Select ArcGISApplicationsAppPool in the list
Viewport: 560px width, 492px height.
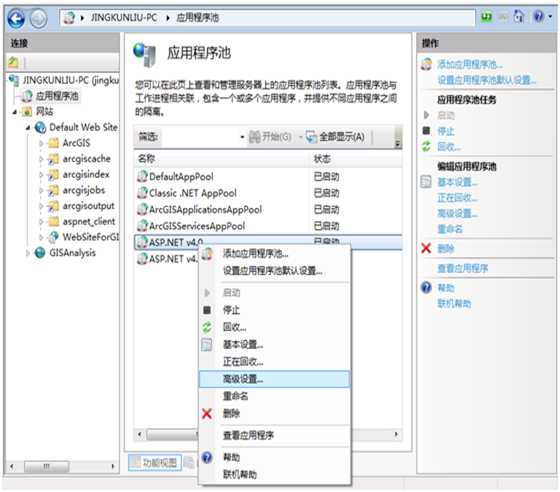[x=268, y=210]
